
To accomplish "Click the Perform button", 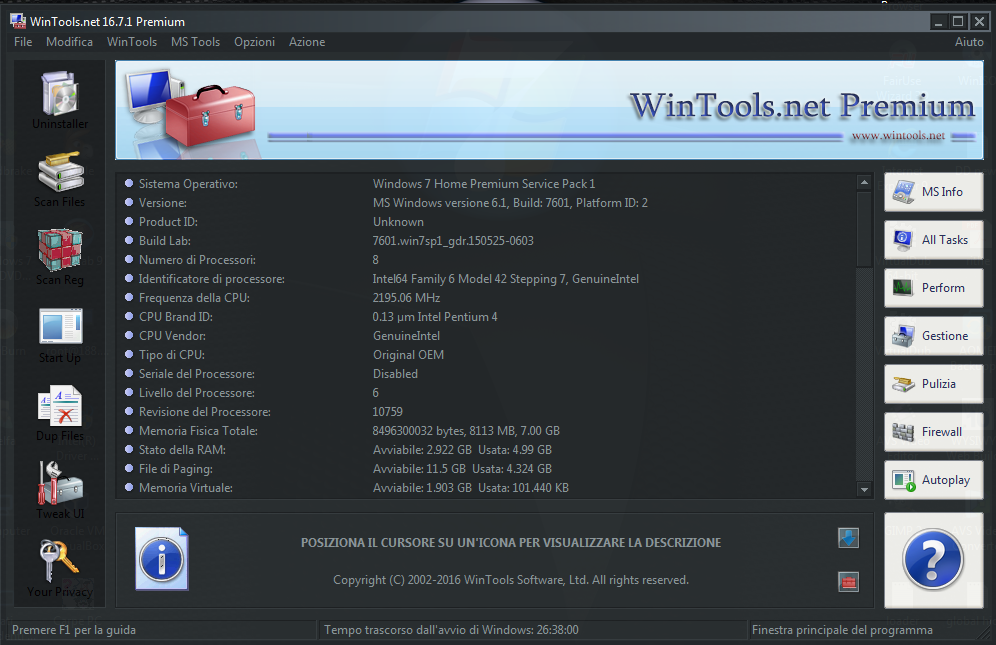I will (933, 288).
